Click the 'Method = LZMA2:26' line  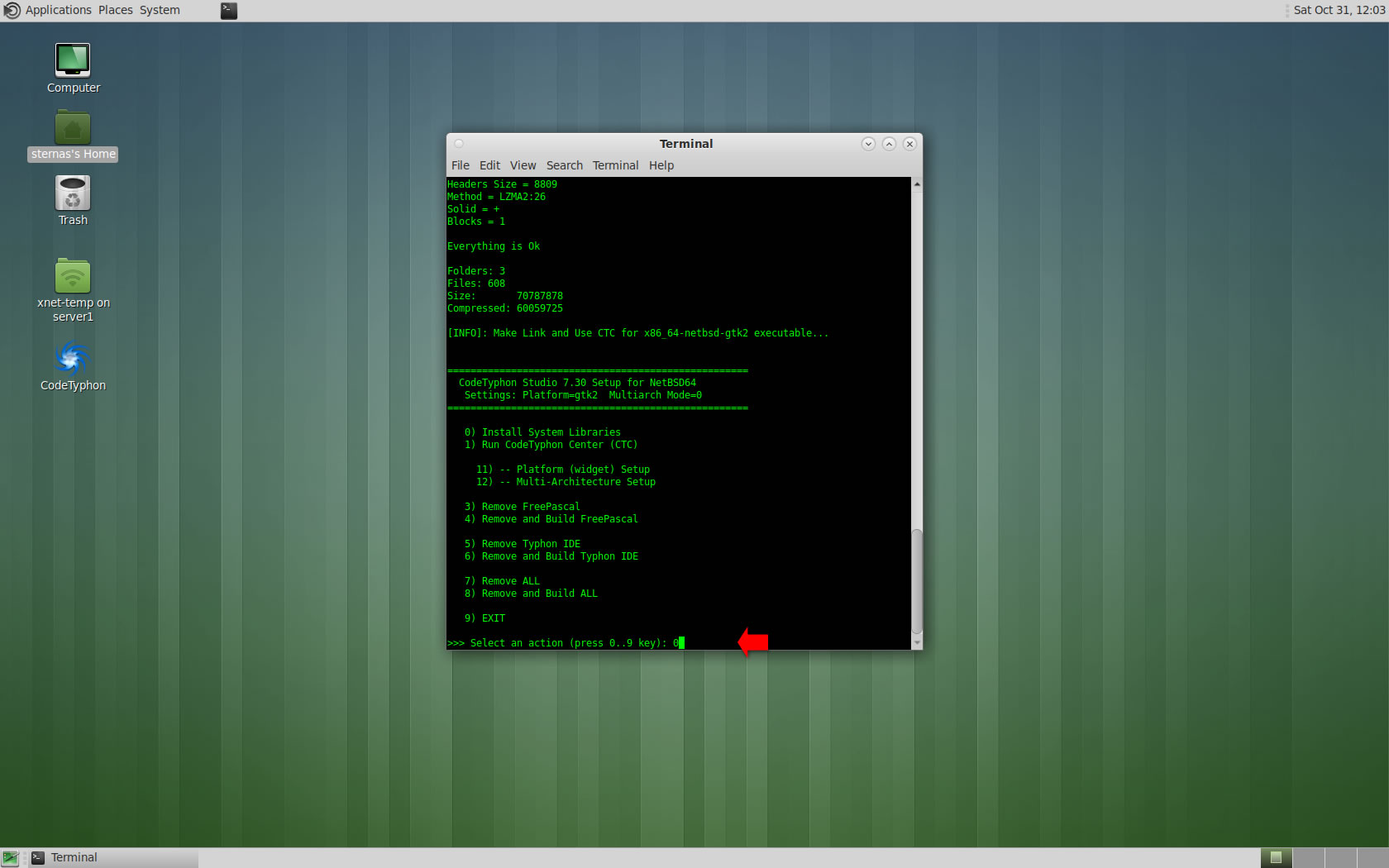496,197
